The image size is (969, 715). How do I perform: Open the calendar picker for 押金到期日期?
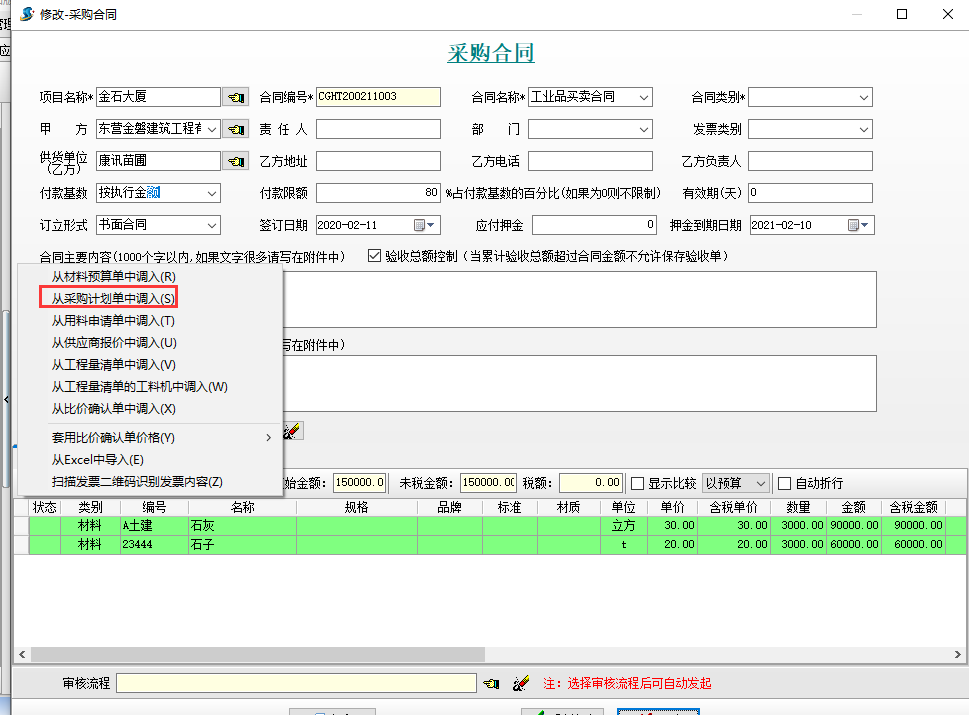[x=854, y=226]
